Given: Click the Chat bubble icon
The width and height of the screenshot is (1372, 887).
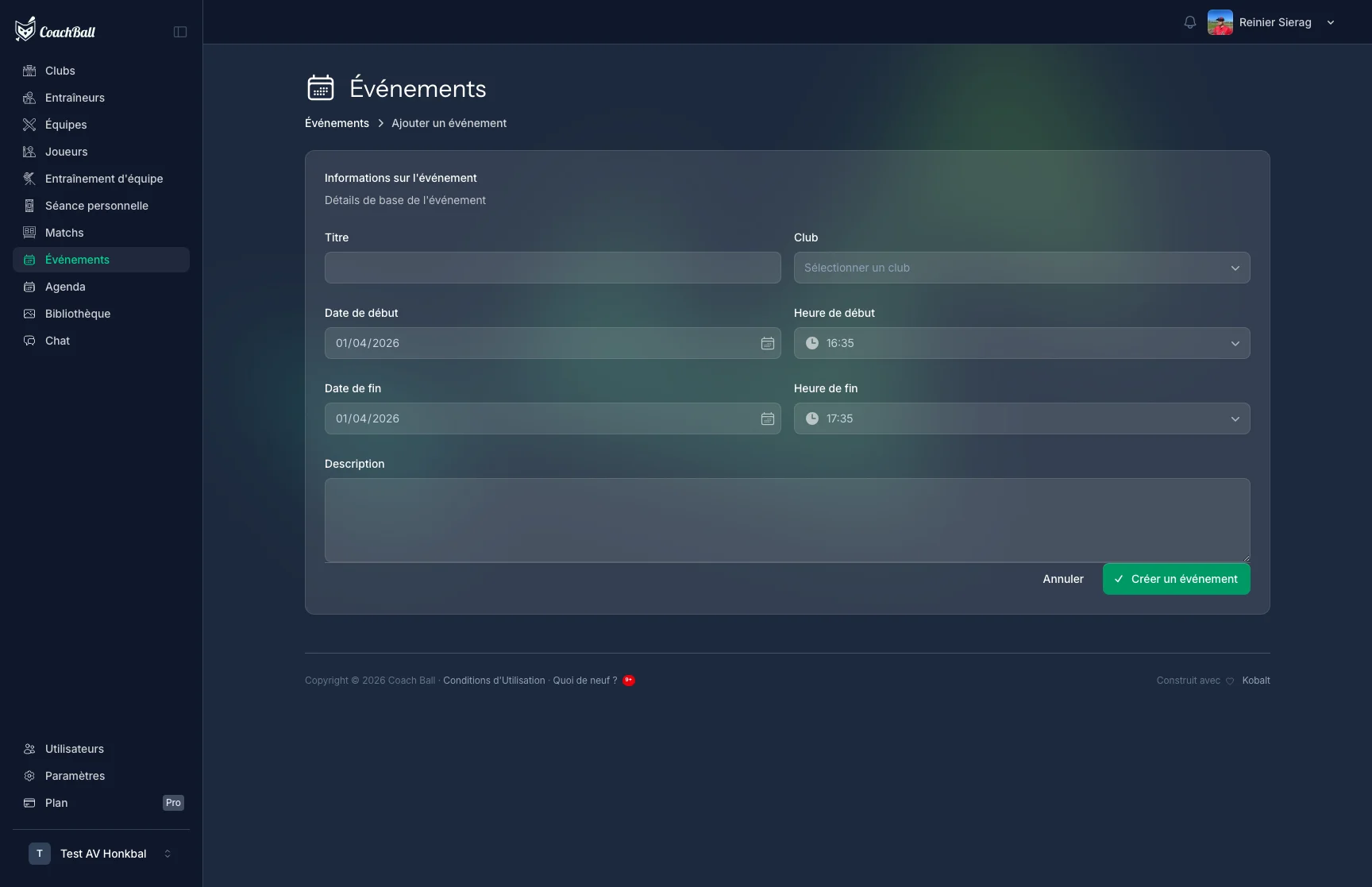Looking at the screenshot, I should coord(29,341).
